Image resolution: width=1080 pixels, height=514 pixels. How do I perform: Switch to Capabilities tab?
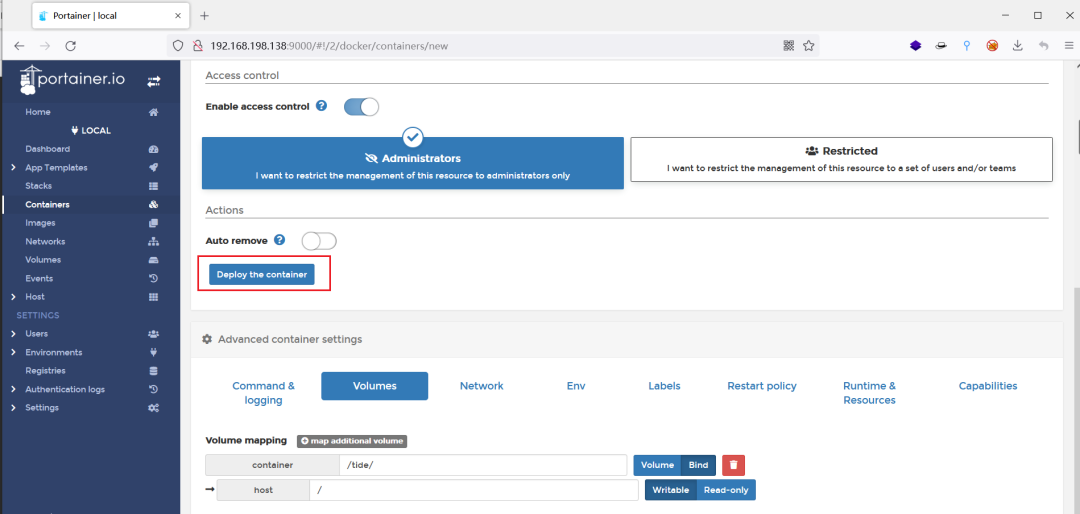988,386
